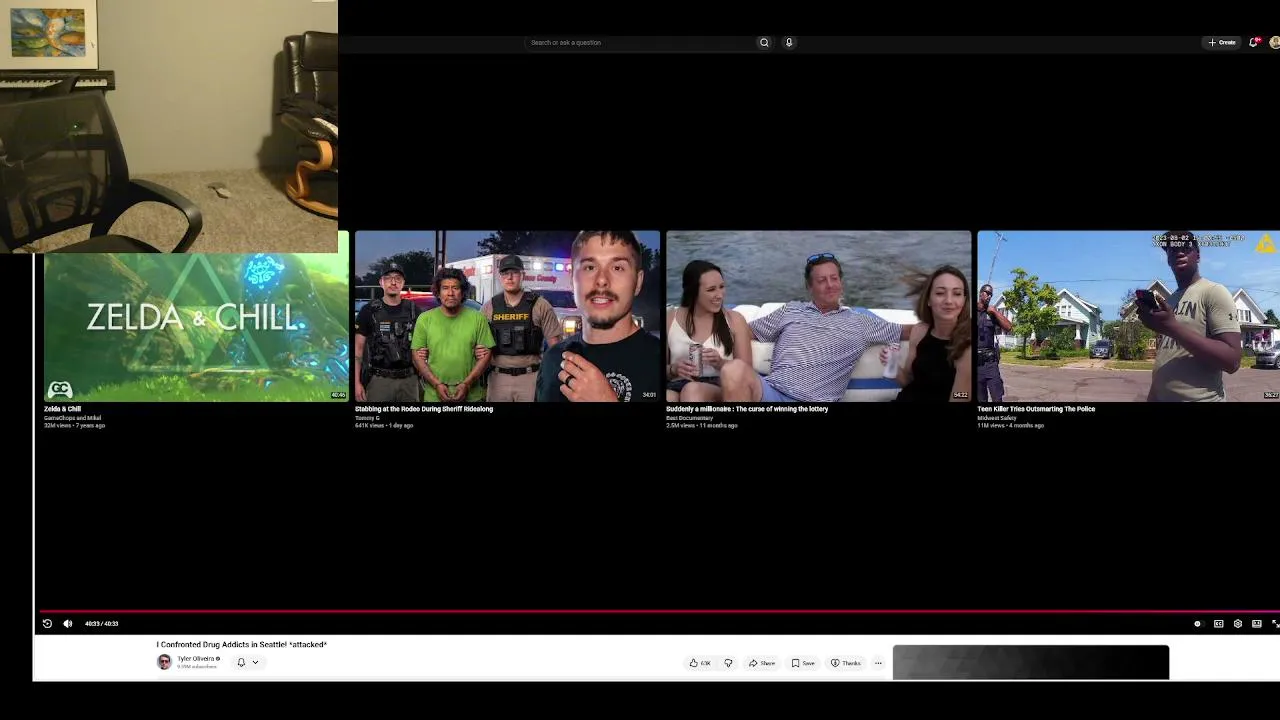Image resolution: width=1280 pixels, height=720 pixels.
Task: Open the notifications bell in the header
Action: point(1253,42)
